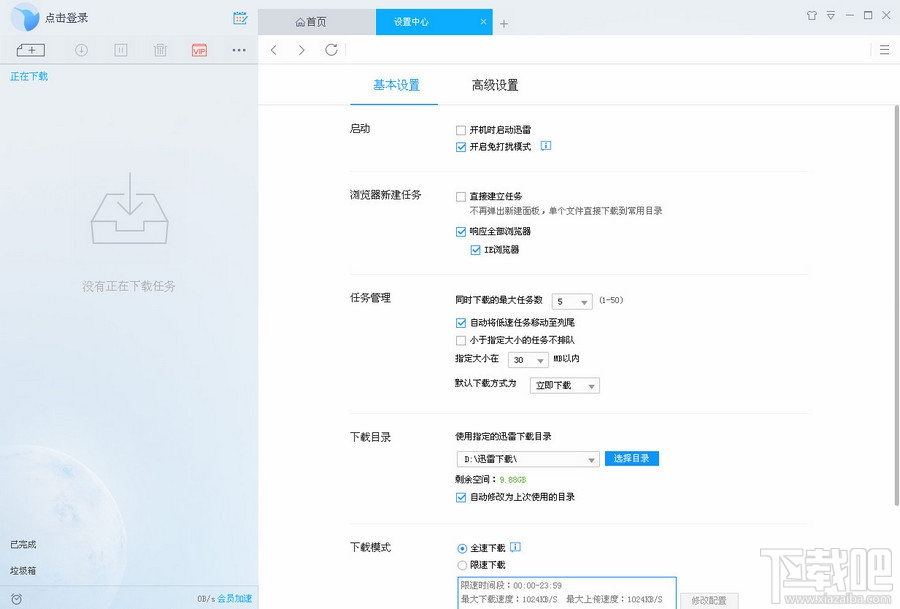Change skin with the shirt icon

[x=812, y=16]
